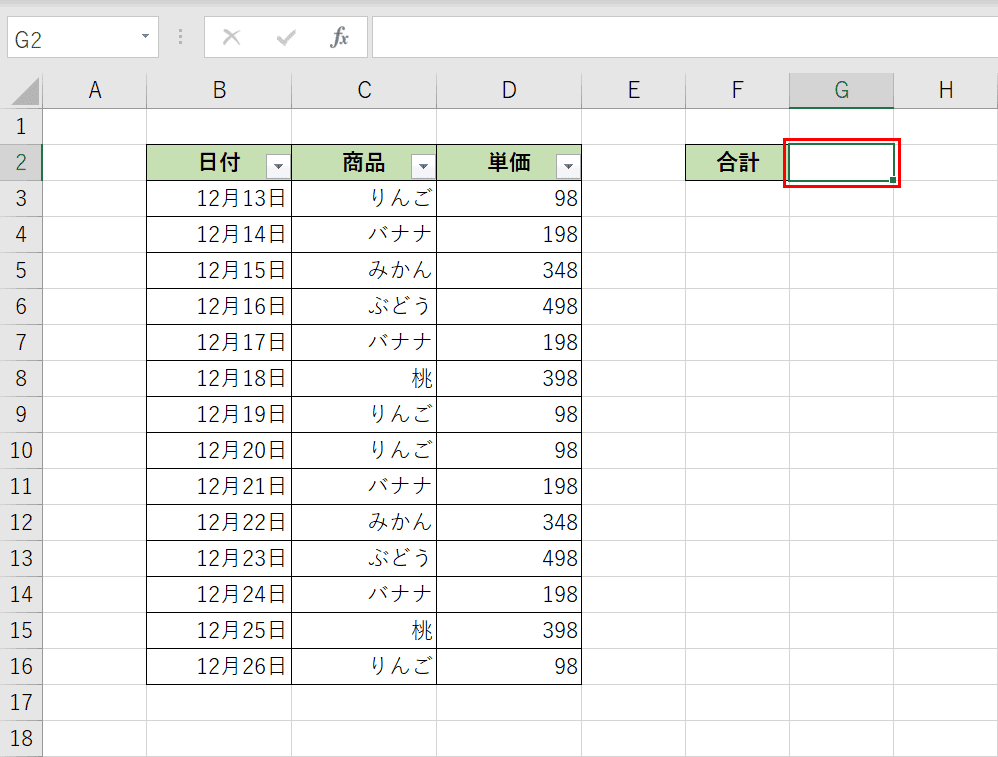Select the cell 12月18日

[x=219, y=379]
